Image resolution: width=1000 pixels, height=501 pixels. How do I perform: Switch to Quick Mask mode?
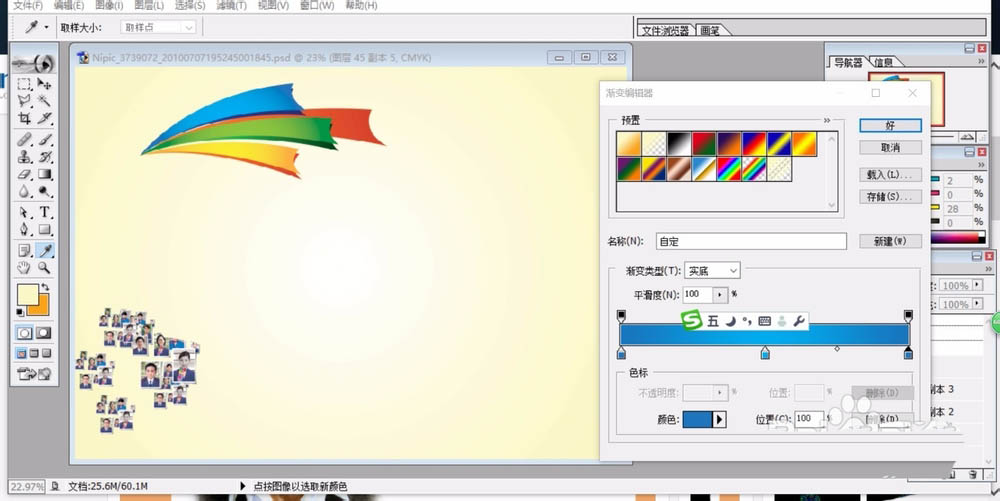click(x=44, y=333)
